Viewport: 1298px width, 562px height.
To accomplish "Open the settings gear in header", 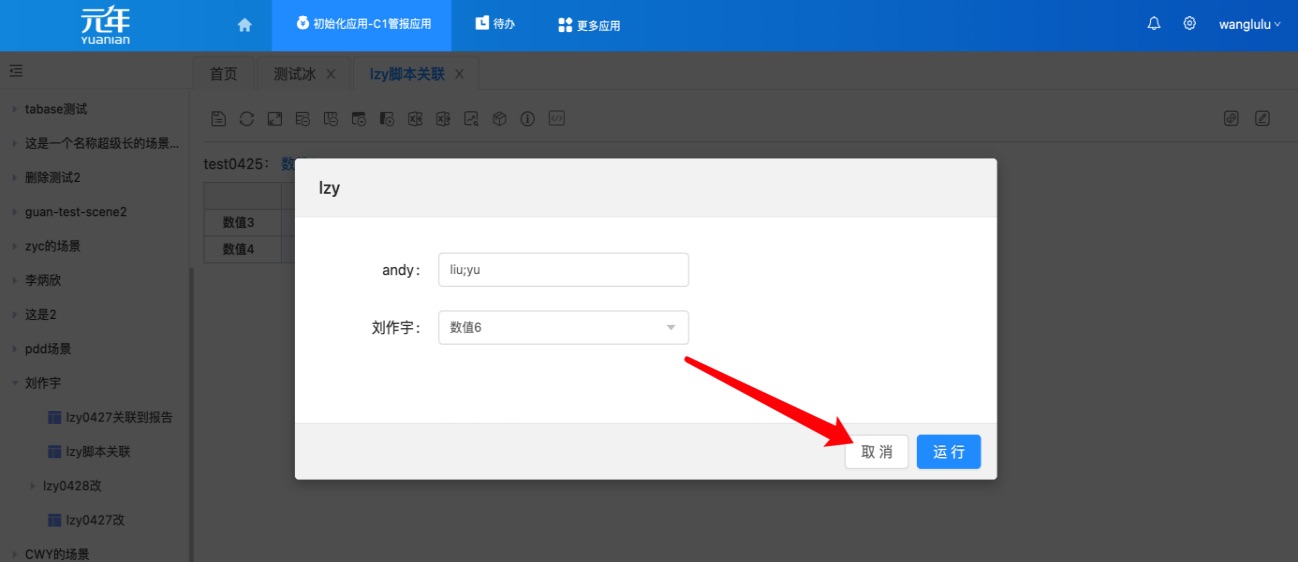I will (1189, 24).
